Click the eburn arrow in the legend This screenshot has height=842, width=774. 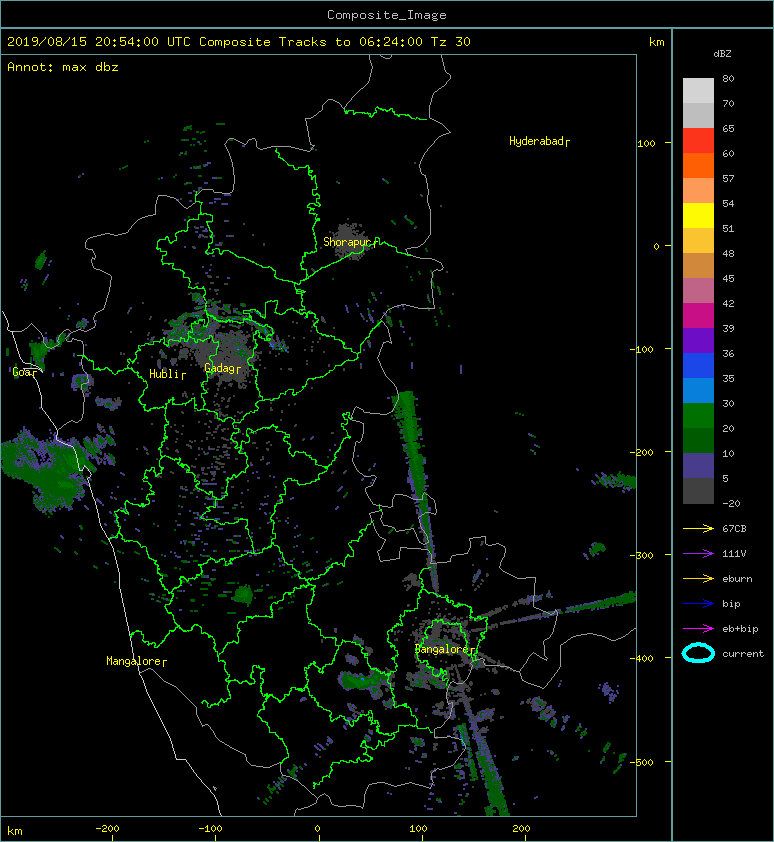click(698, 578)
